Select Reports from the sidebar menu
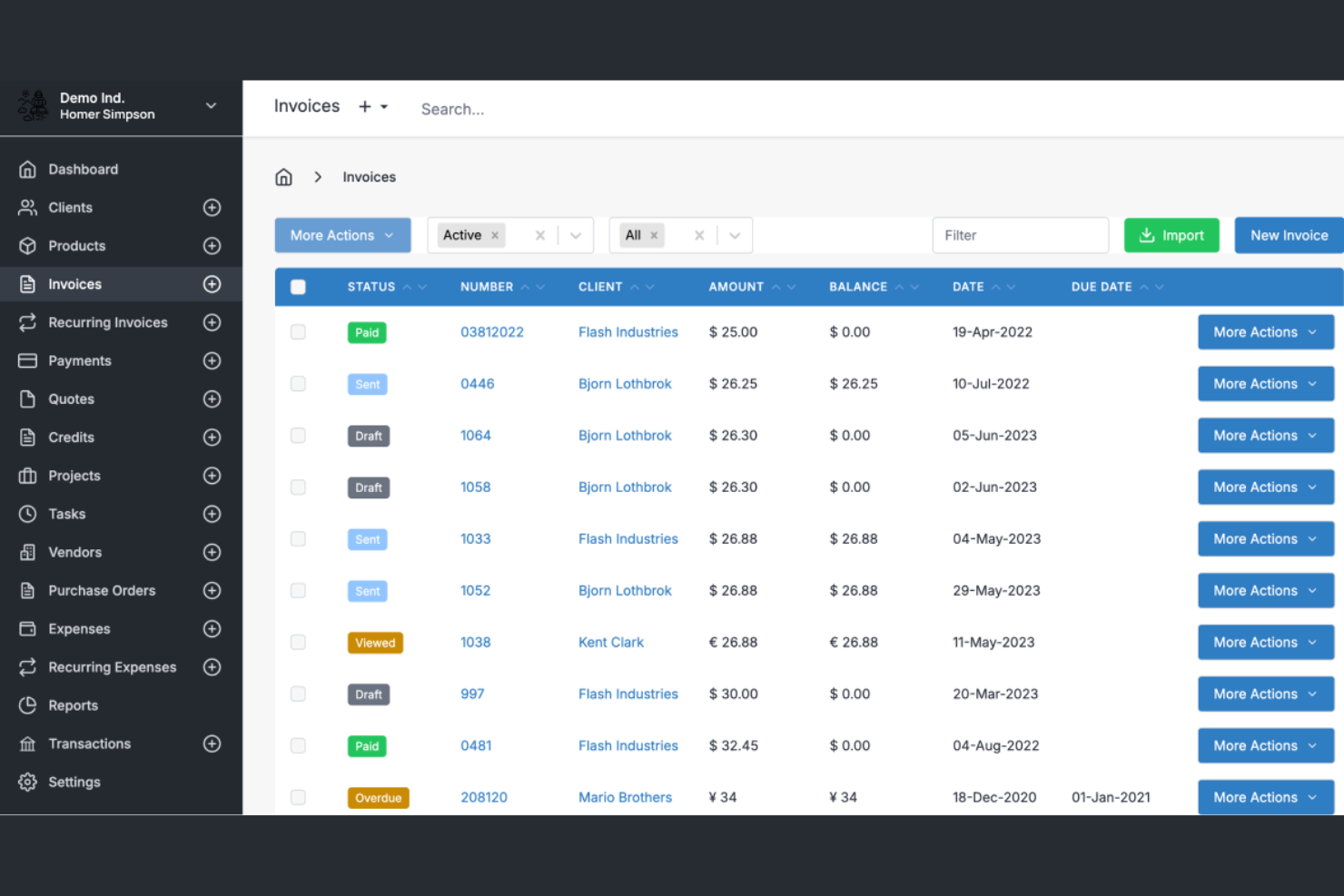Screen dimensions: 1344x896 73,705
